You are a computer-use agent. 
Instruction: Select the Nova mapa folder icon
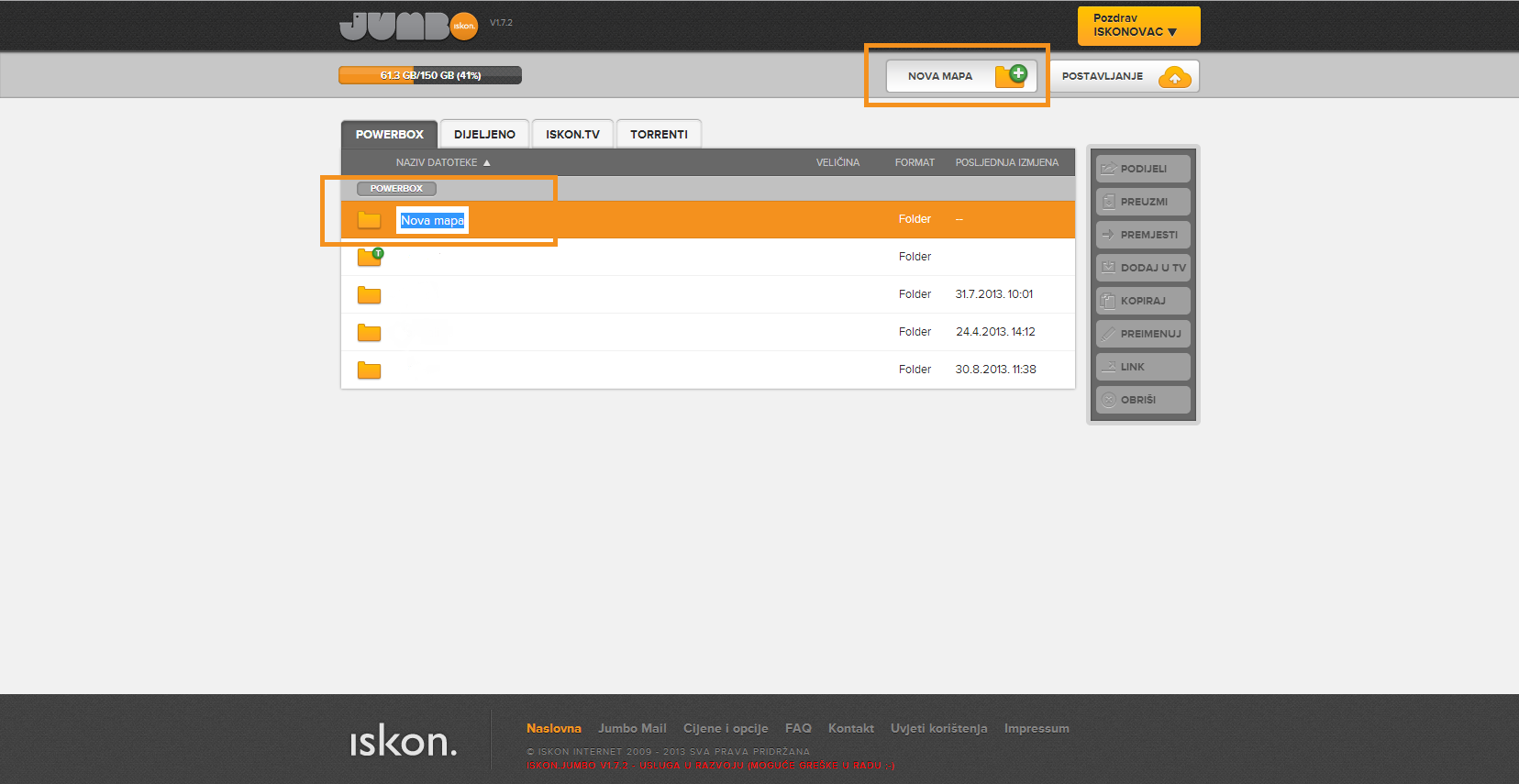click(369, 220)
